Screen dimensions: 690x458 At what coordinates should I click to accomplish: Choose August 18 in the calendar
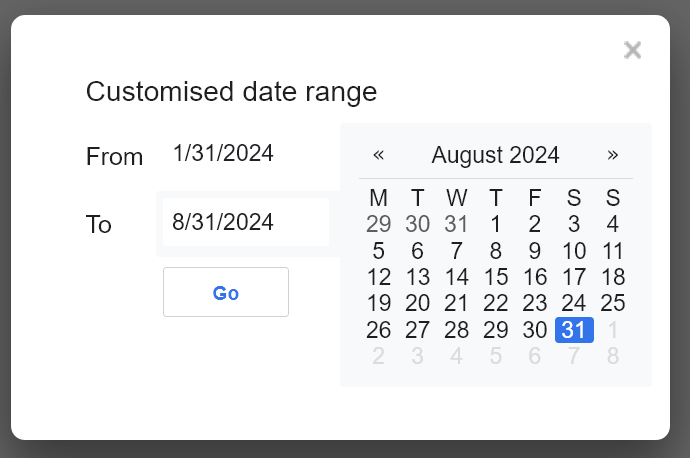(613, 277)
